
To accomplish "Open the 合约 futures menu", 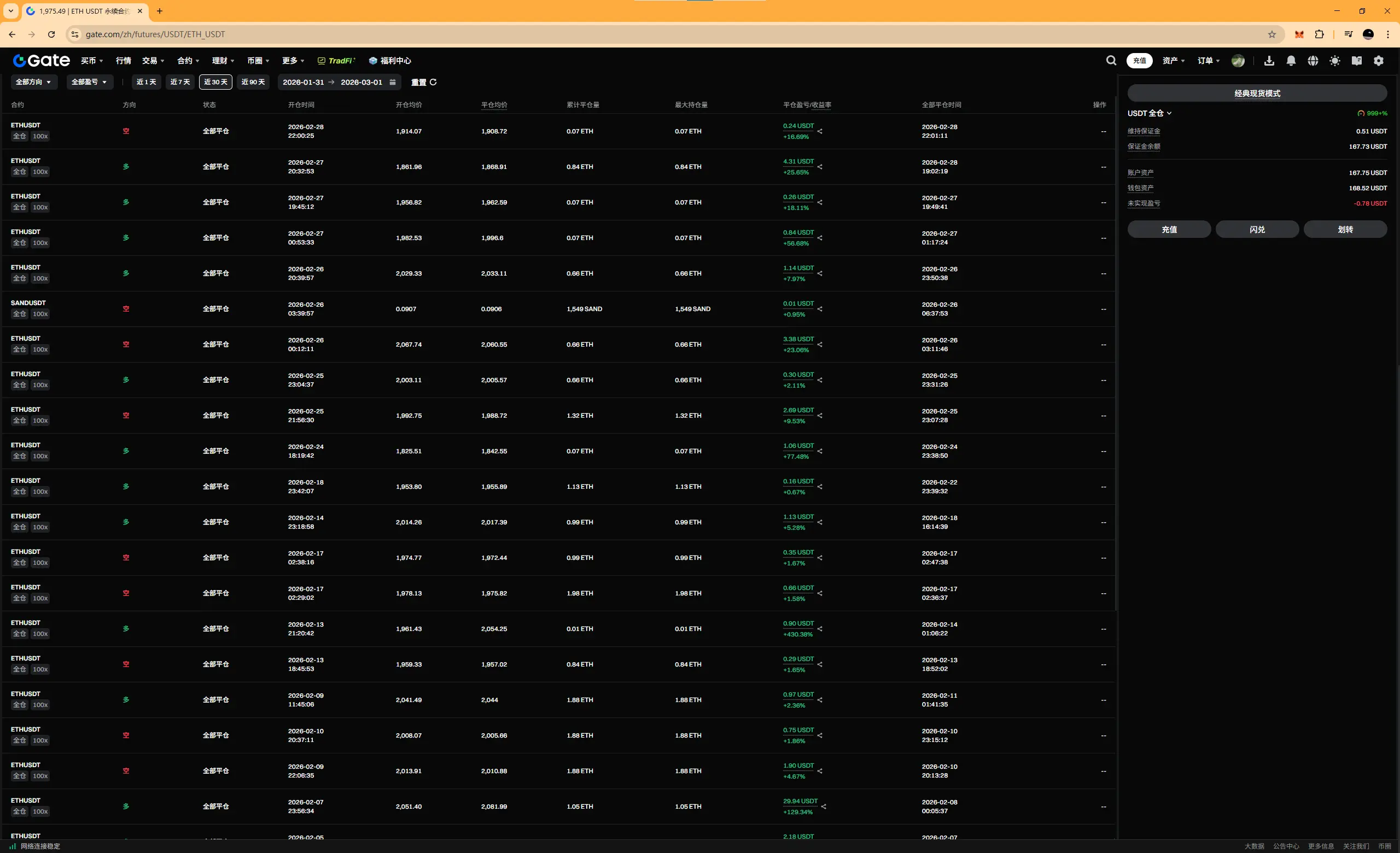I will pos(188,61).
